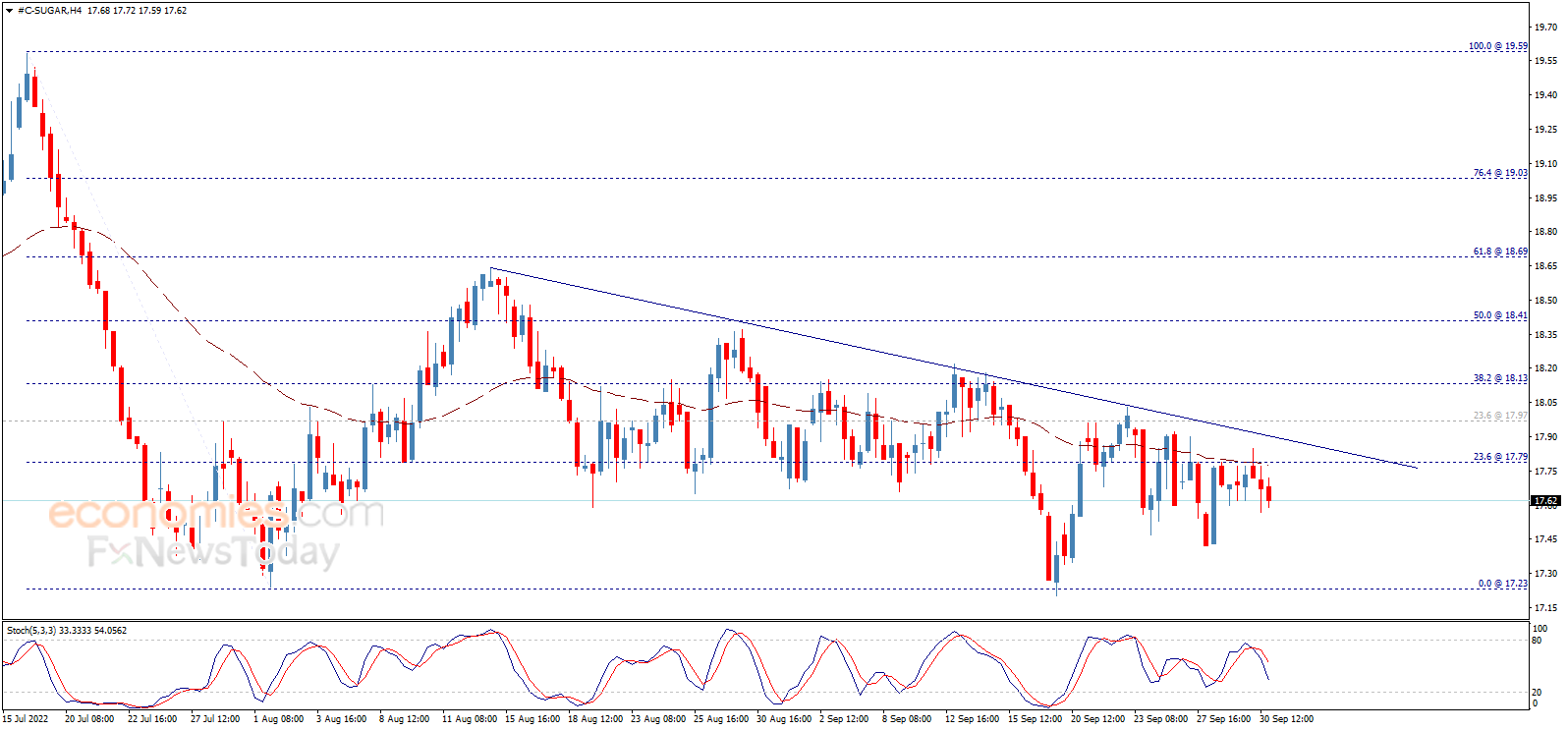Select the Fibonacci label 100.0 @ 19.59
Screen dimensions: 1568x730
pyautogui.click(x=1497, y=46)
